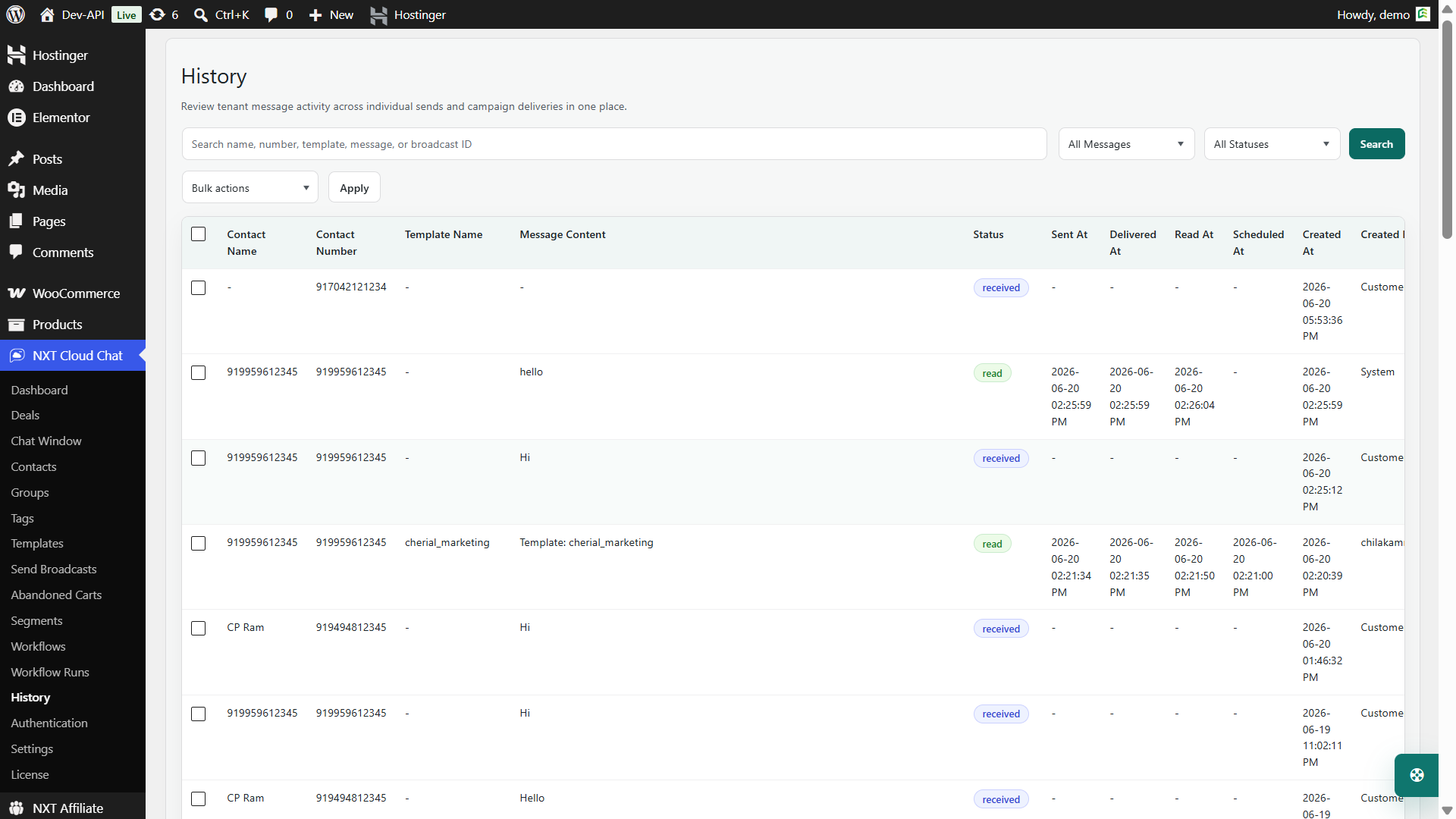Open the License submenu link
1456x819 pixels.
30,775
